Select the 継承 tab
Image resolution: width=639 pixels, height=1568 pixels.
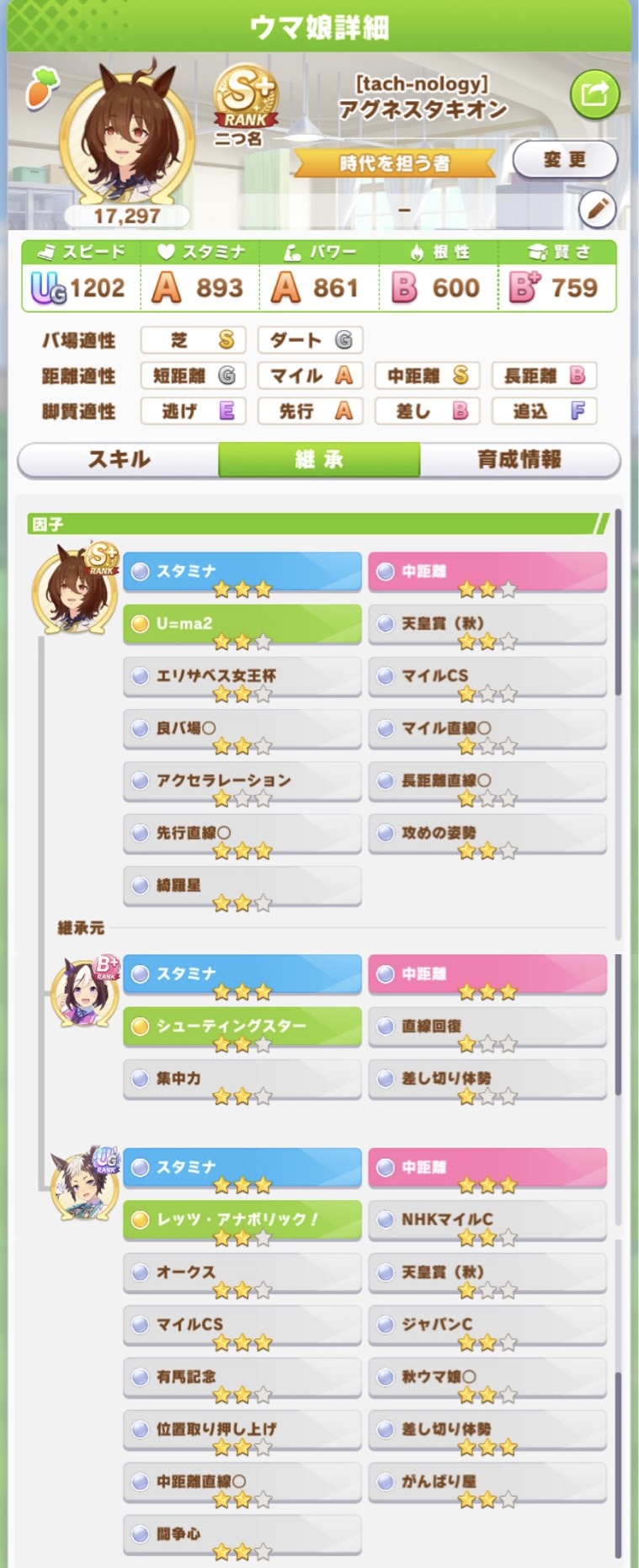coord(319,460)
